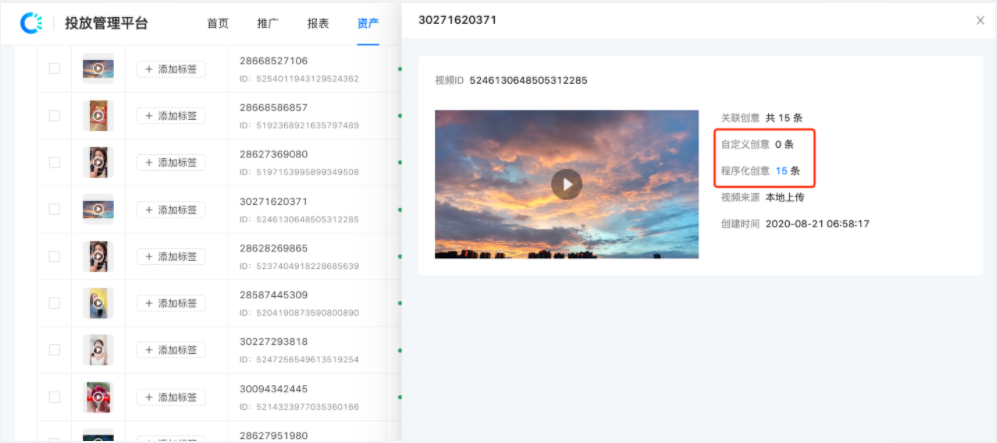This screenshot has height=443, width=997.
Task: Click 添加标签 for row 28668586857
Action: pos(171,116)
